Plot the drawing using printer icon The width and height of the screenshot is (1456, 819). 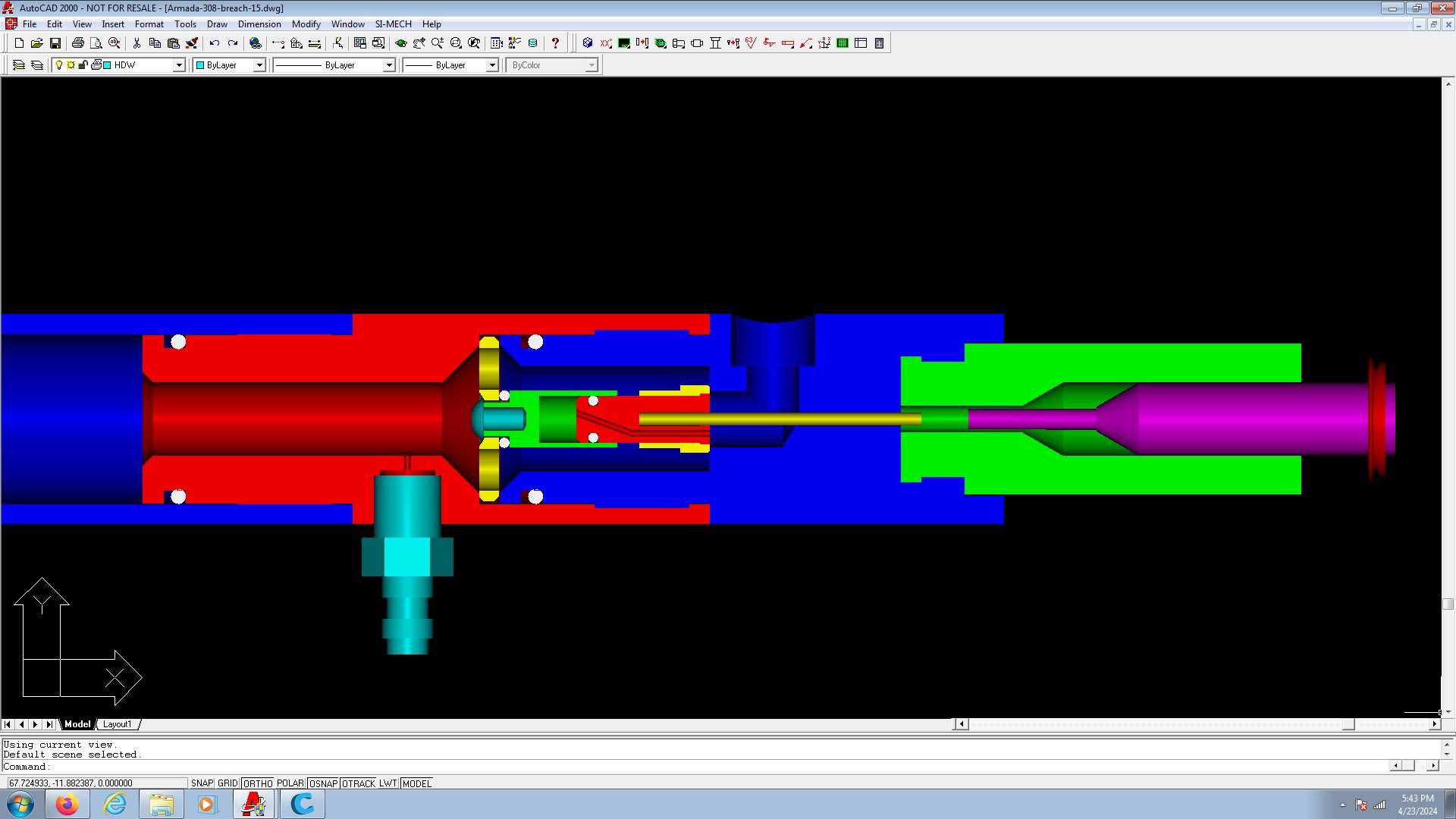click(77, 43)
